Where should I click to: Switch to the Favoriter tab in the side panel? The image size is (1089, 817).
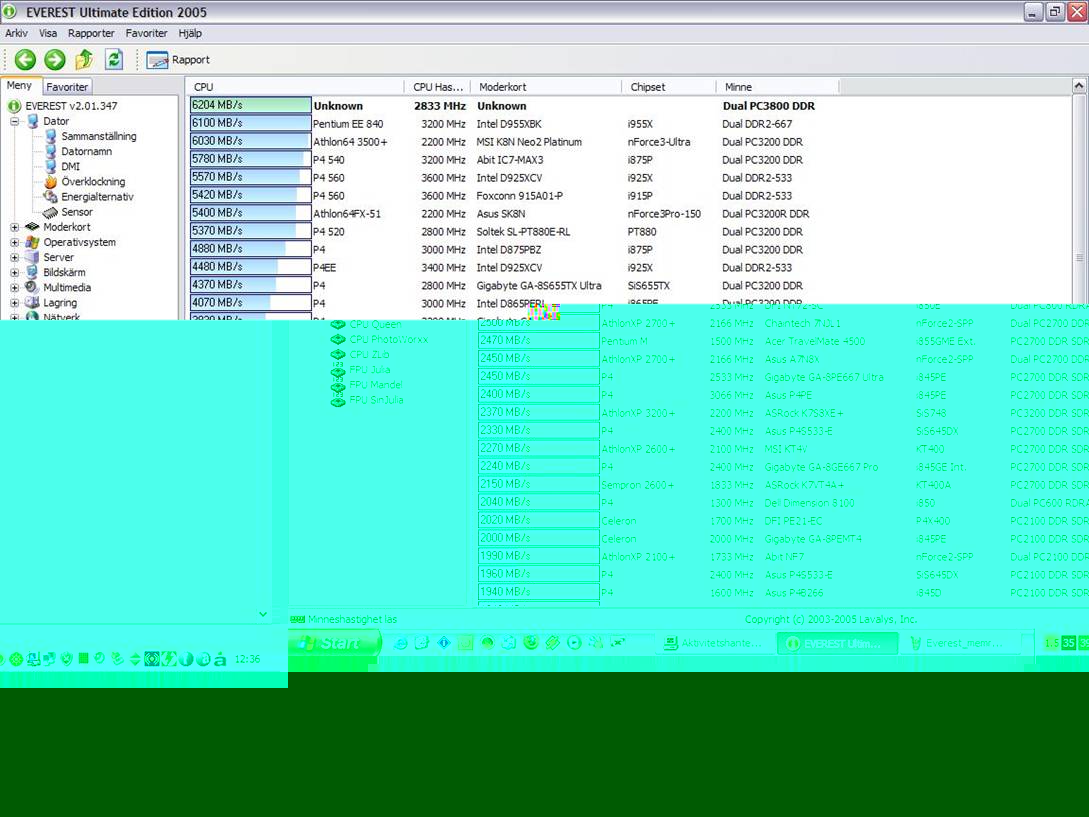click(67, 87)
